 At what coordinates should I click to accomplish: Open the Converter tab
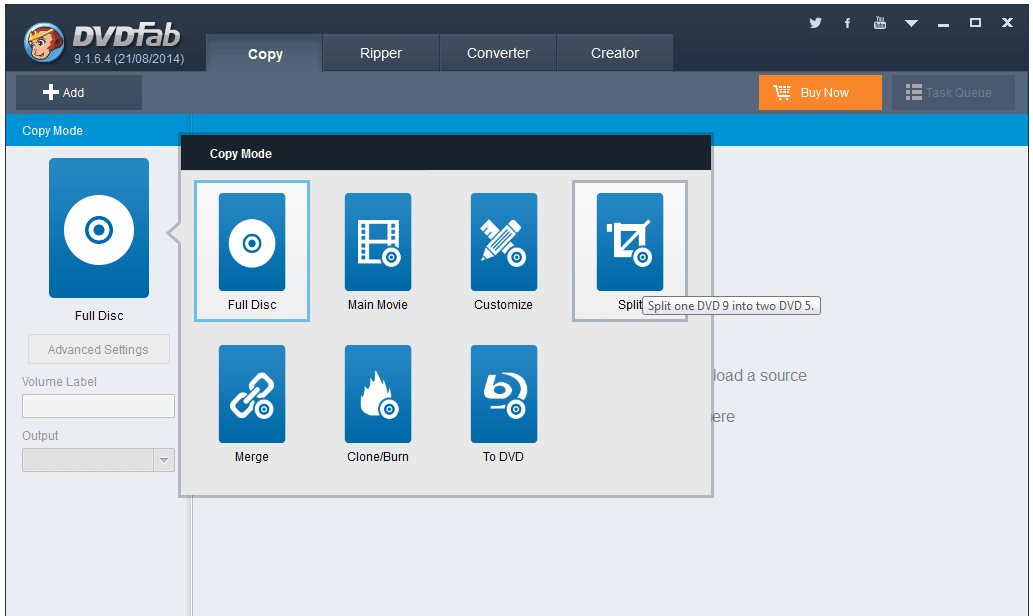point(497,52)
